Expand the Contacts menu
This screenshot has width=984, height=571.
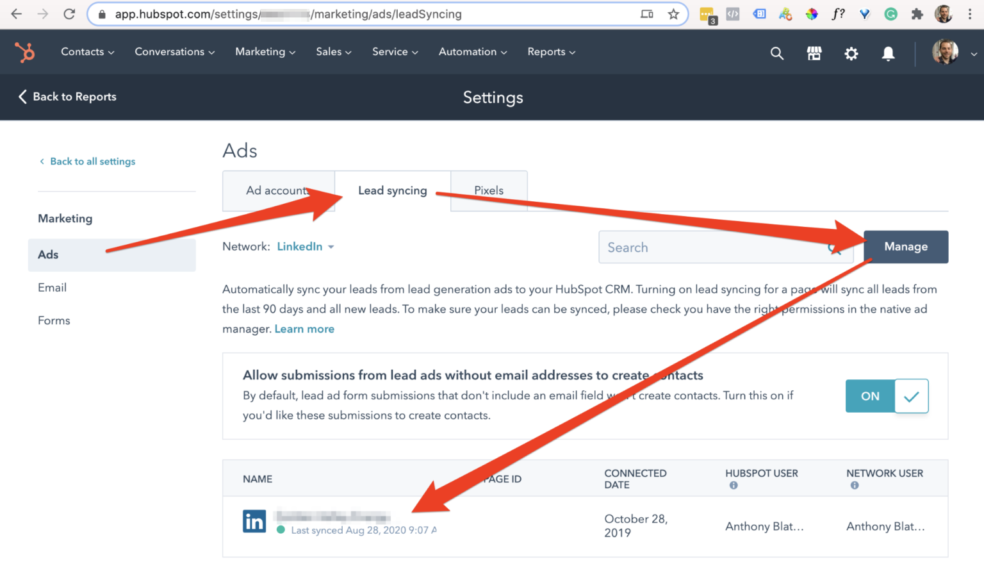pyautogui.click(x=87, y=52)
